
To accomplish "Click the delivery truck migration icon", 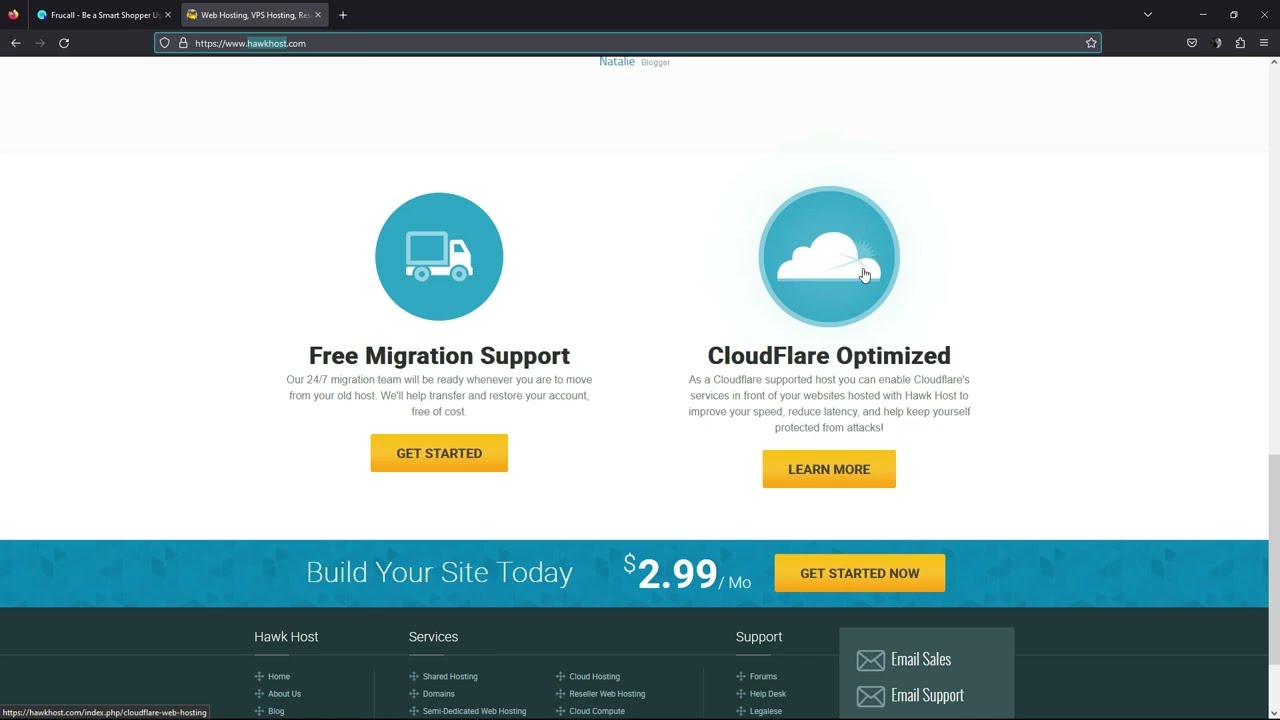I will (439, 257).
